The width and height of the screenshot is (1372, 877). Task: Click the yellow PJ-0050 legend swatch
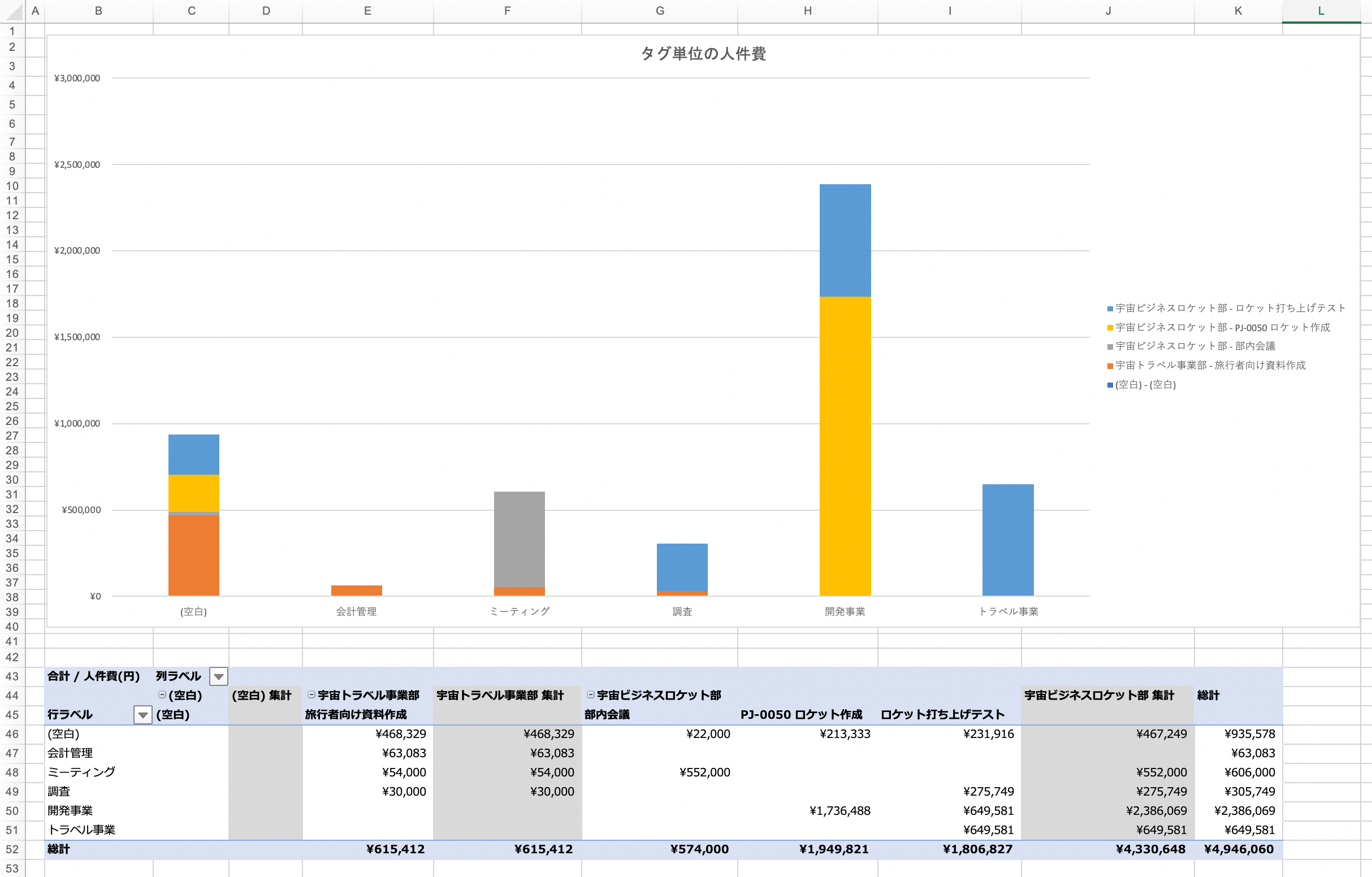(1110, 327)
